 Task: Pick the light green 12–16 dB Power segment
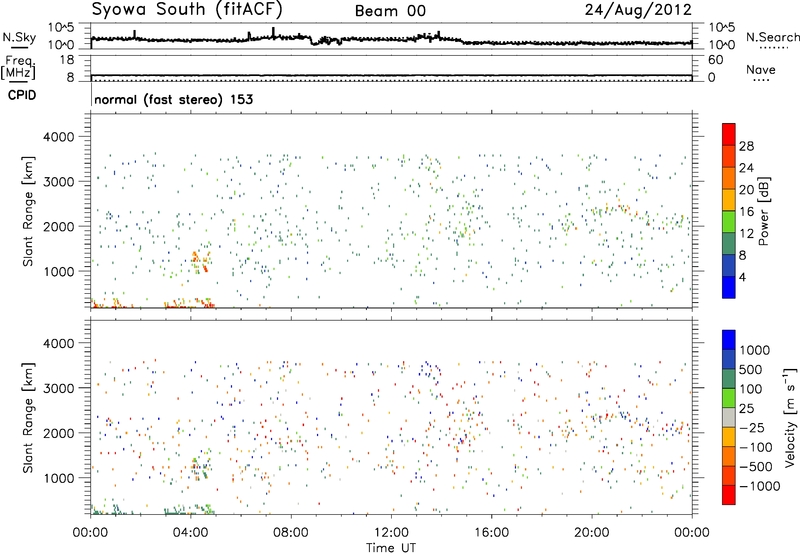[729, 222]
